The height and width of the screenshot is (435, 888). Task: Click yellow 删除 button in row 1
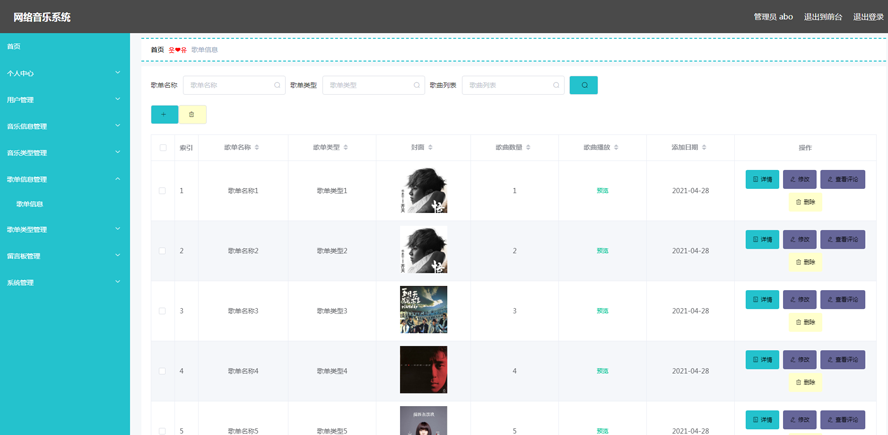(805, 202)
